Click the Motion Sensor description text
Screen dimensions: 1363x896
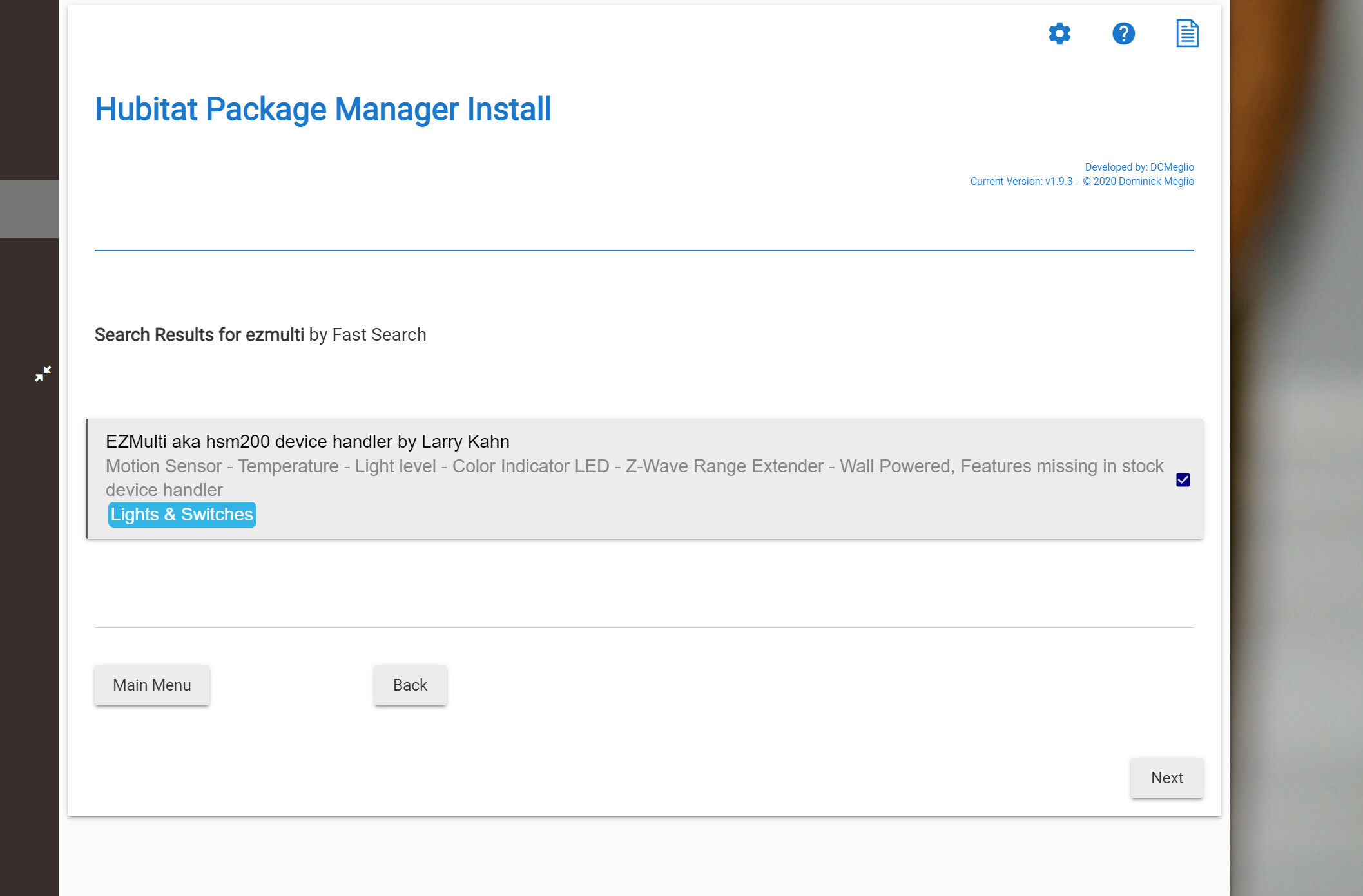(635, 478)
